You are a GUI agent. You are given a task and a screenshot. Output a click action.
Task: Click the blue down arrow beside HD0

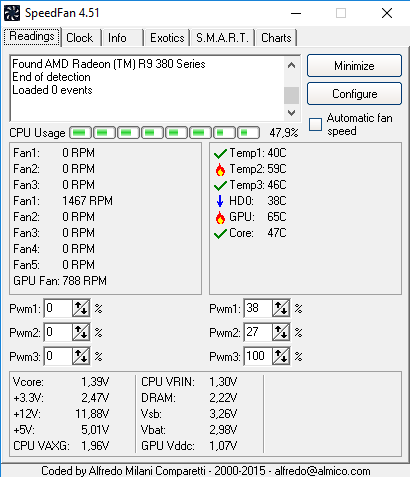pos(220,201)
